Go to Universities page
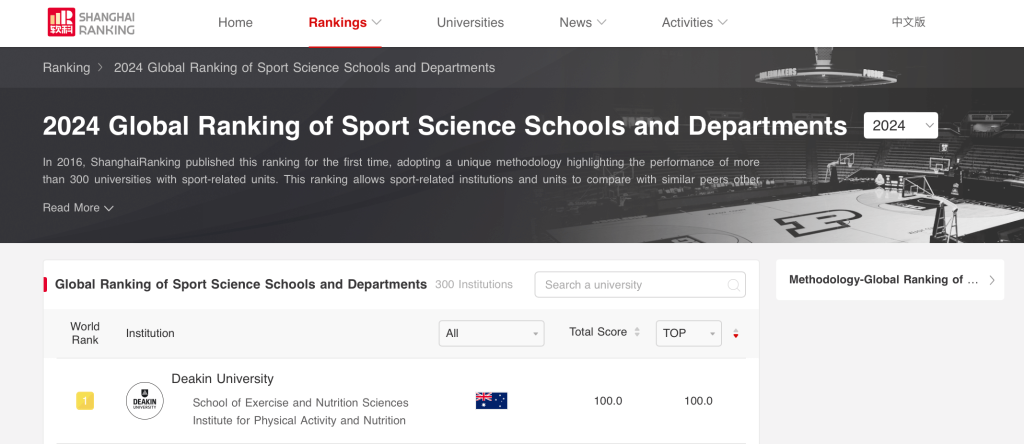Viewport: 1024px width, 444px height. (x=470, y=22)
